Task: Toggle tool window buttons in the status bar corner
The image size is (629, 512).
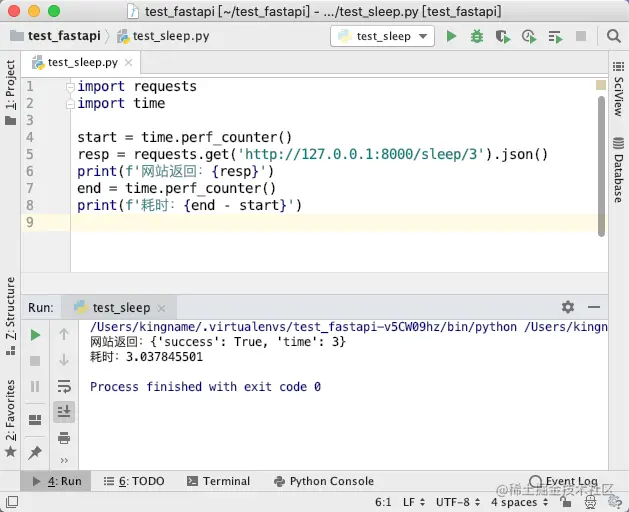Action: [12, 502]
